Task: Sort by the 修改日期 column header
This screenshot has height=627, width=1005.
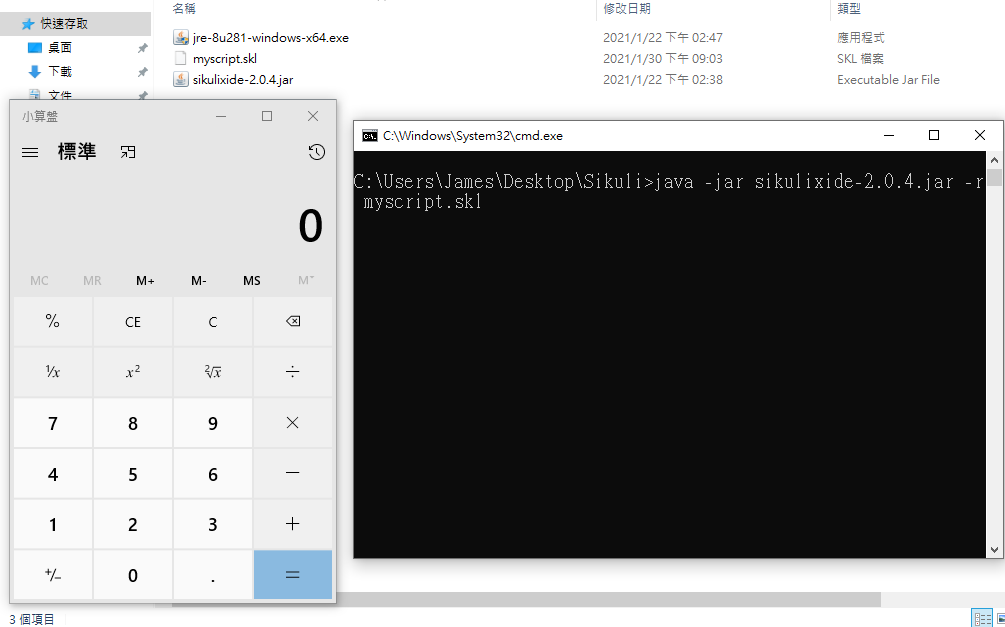Action: 627,8
